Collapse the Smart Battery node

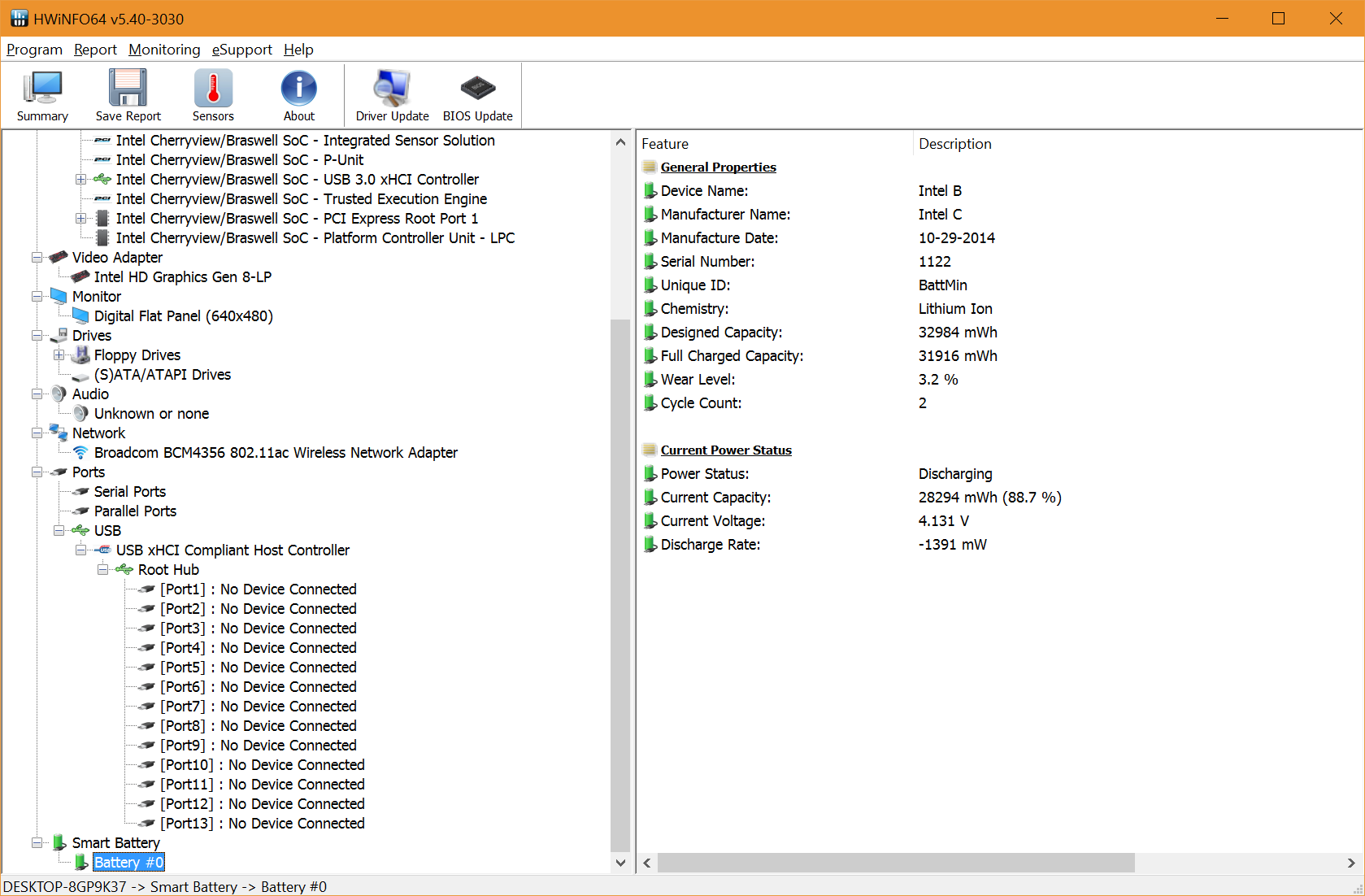coord(37,842)
